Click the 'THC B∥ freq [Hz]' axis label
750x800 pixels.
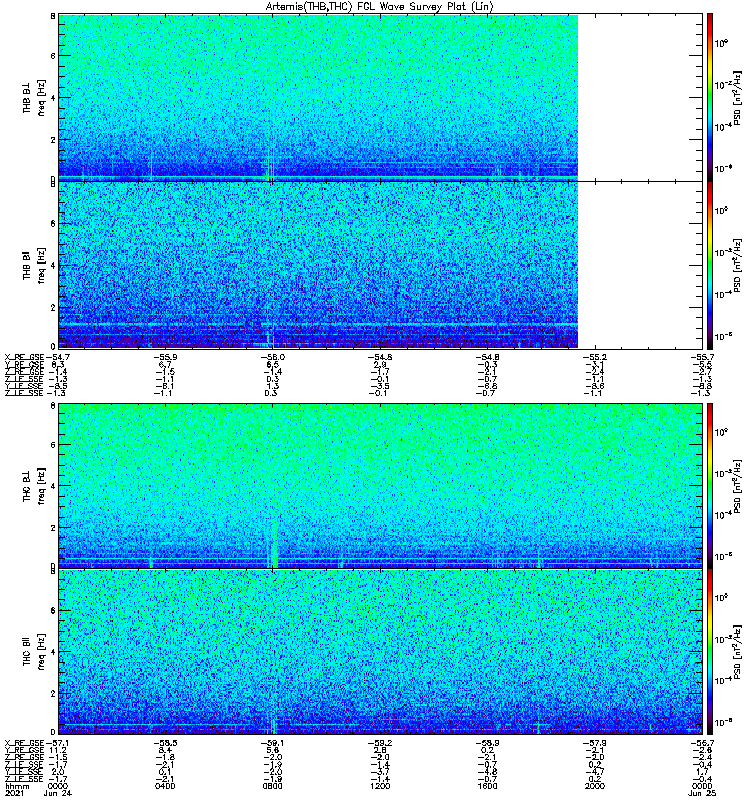coord(34,652)
